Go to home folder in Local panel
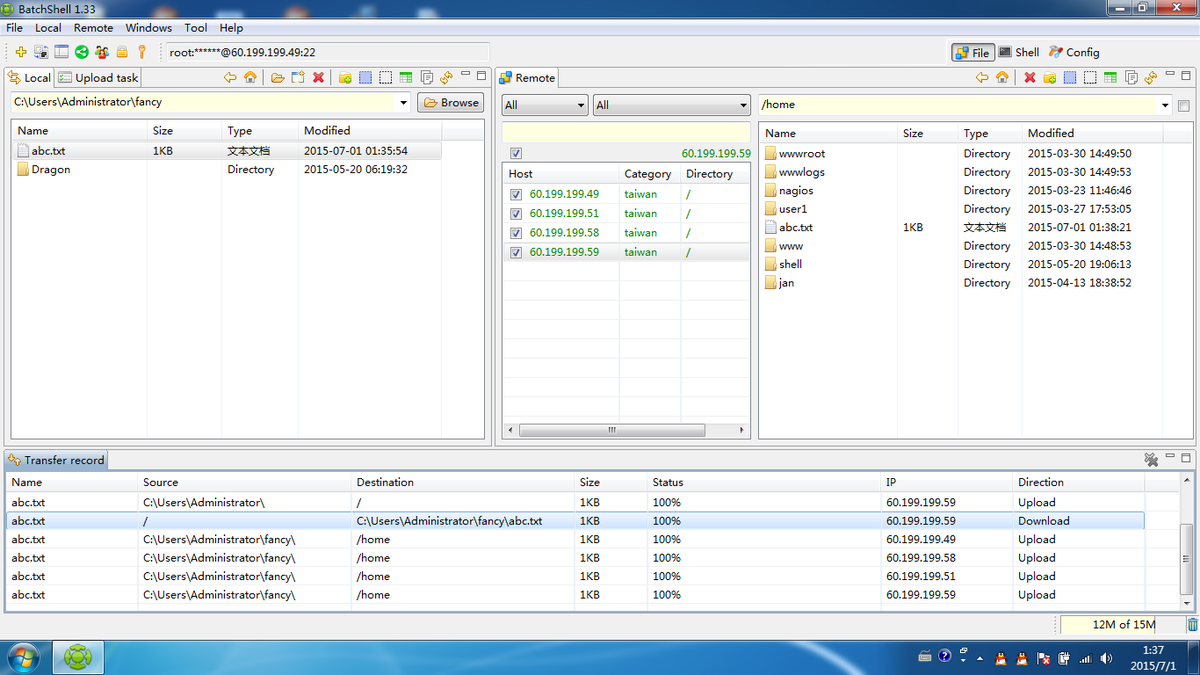The image size is (1200, 675). 250,77
